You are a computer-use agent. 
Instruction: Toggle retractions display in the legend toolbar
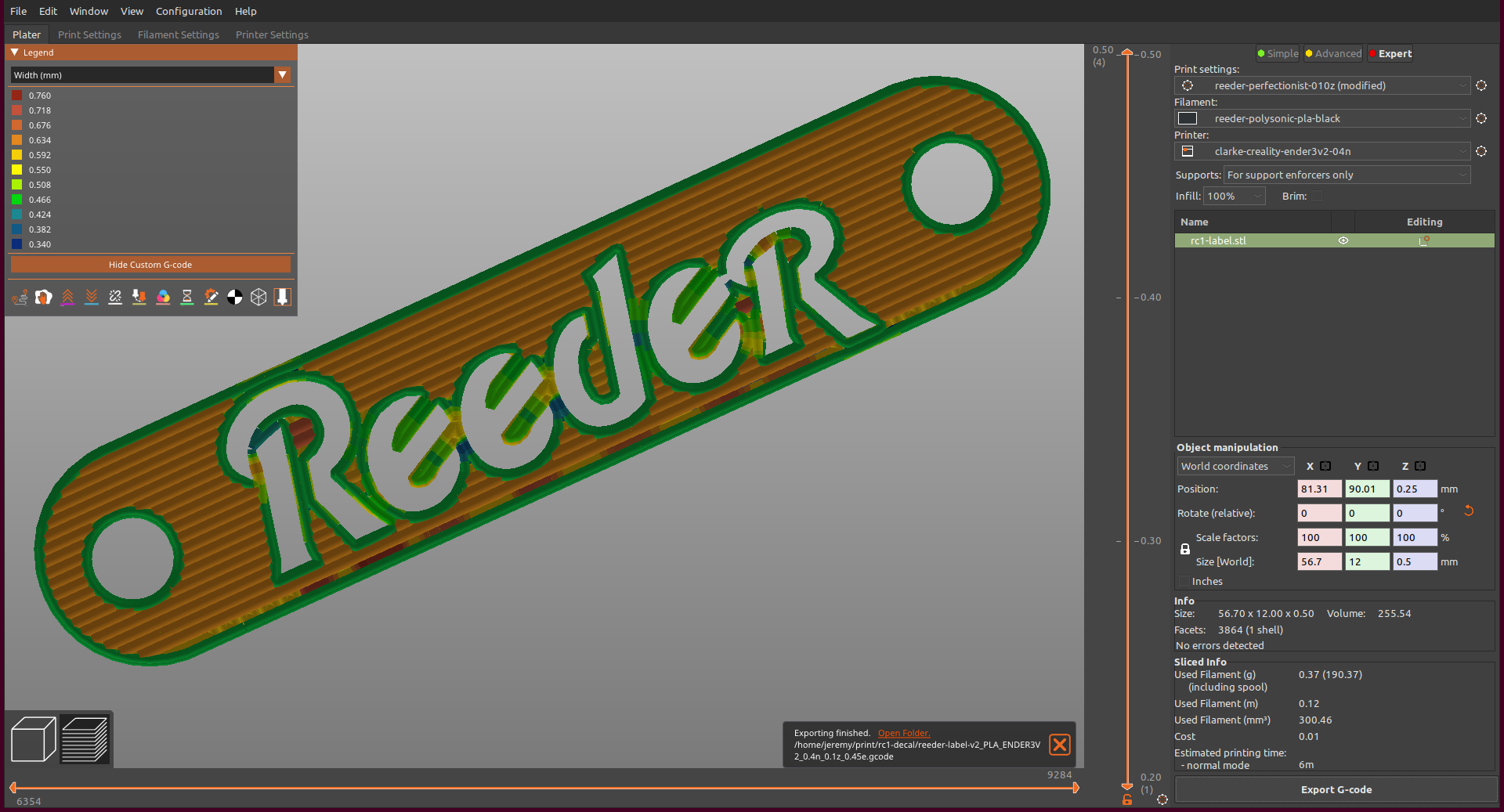click(x=67, y=297)
